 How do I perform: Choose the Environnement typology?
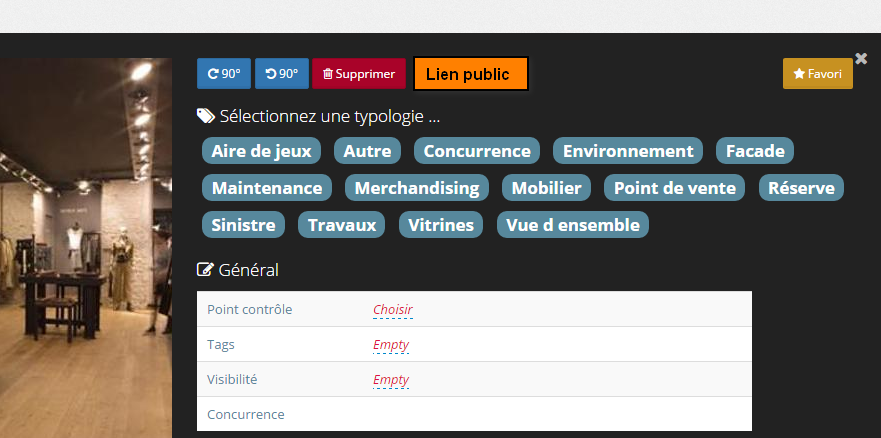click(x=628, y=151)
